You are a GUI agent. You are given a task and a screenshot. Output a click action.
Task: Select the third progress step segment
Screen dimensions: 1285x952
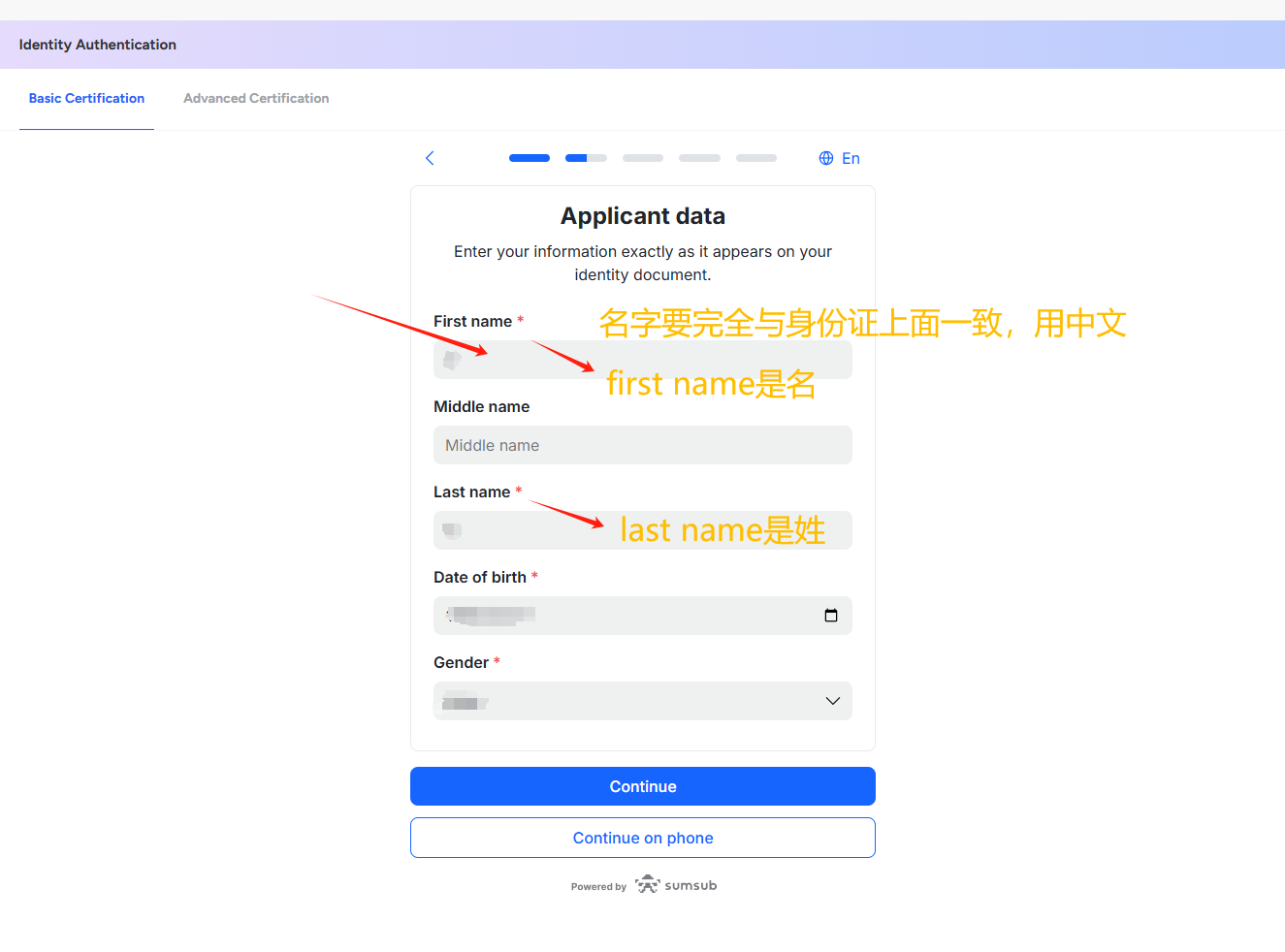point(643,158)
